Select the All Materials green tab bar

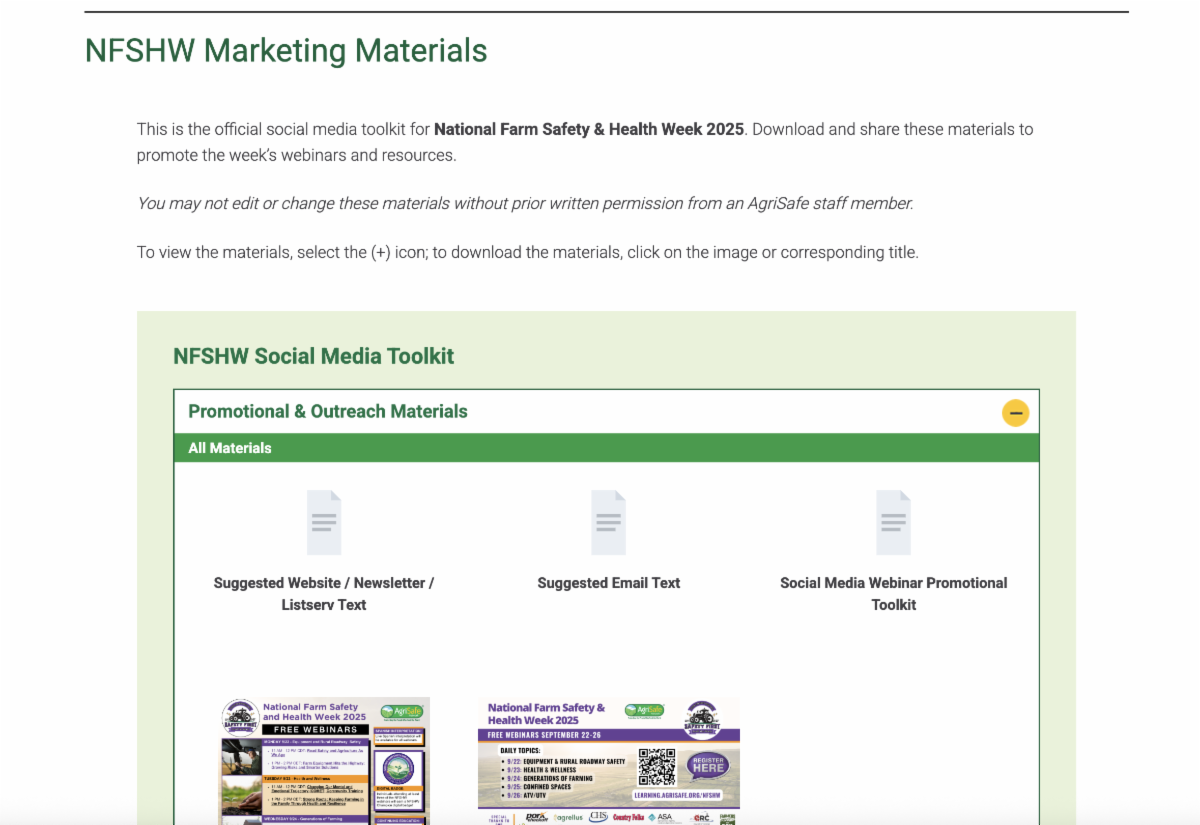pyautogui.click(x=607, y=448)
